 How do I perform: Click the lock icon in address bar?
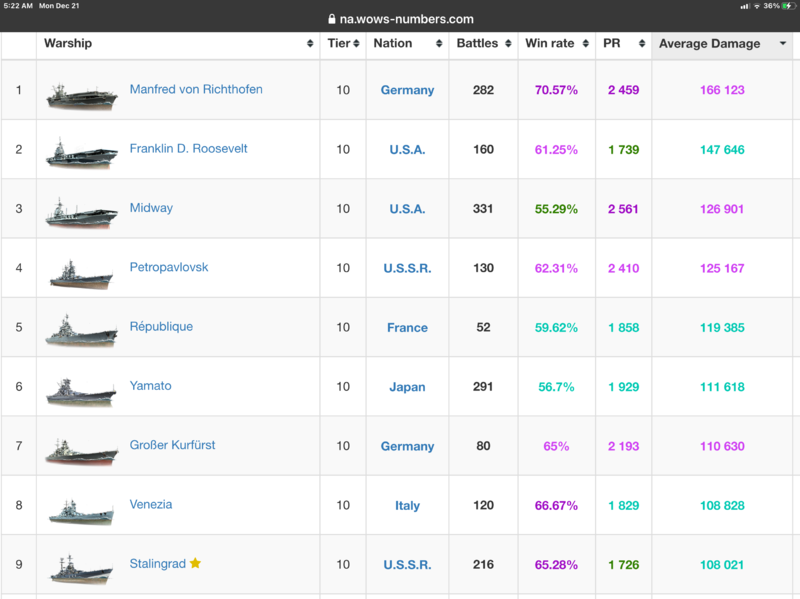coord(333,19)
